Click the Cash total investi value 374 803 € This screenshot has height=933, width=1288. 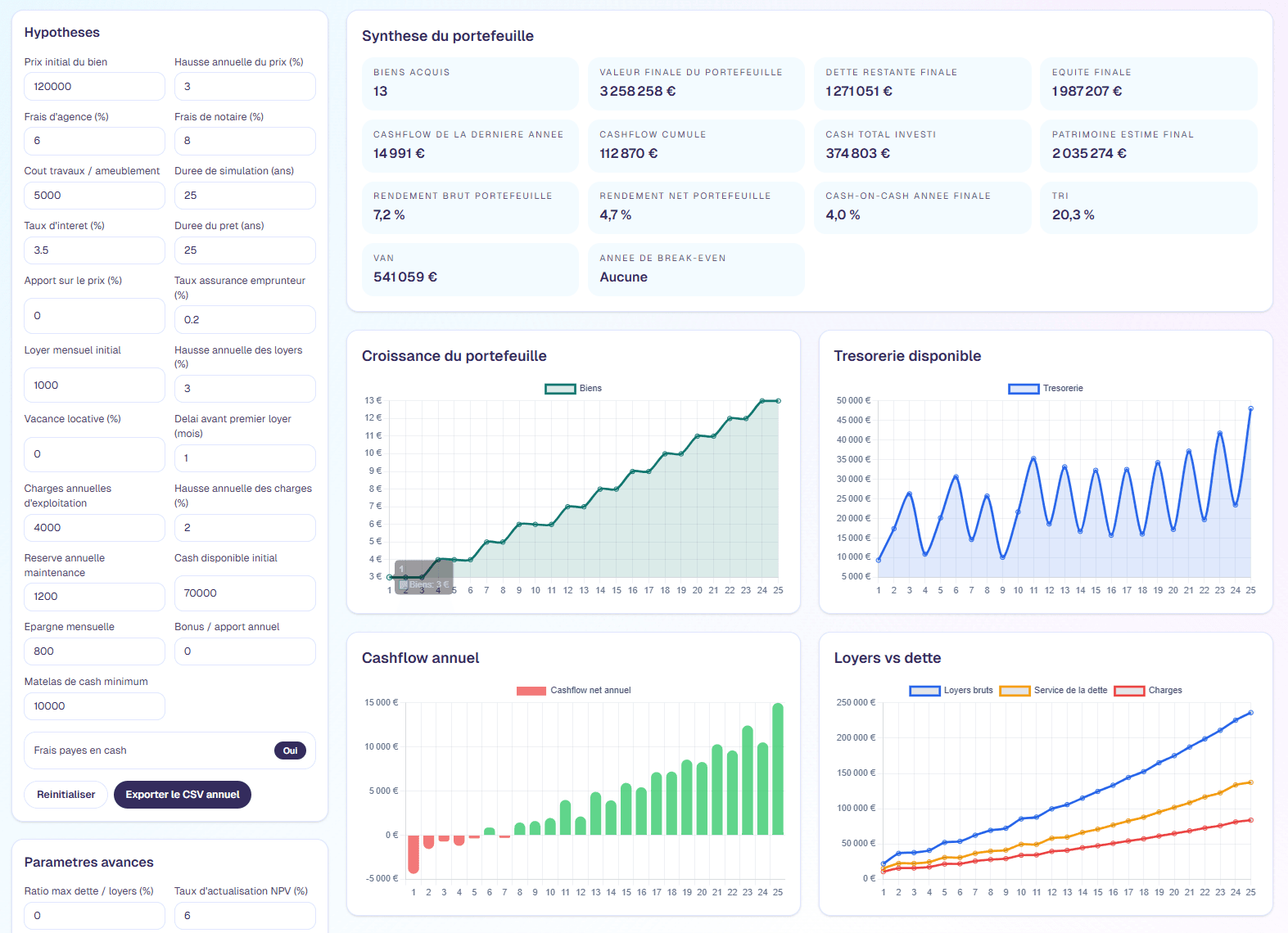point(857,154)
